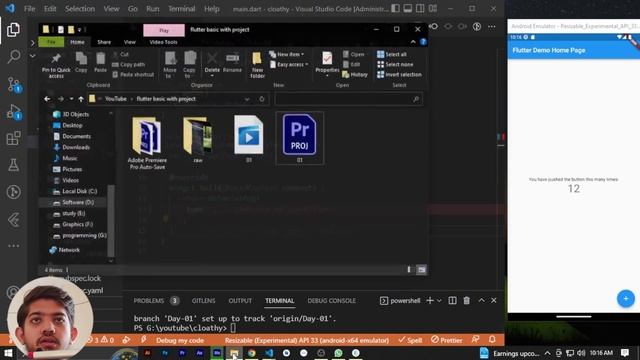Open the Move to dropdown in the ribbon

pos(169,64)
